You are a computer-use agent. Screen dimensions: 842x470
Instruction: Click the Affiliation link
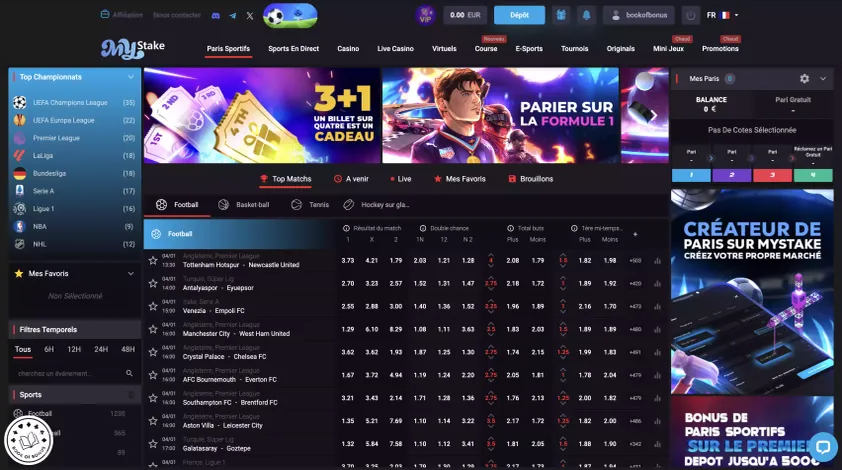click(122, 15)
